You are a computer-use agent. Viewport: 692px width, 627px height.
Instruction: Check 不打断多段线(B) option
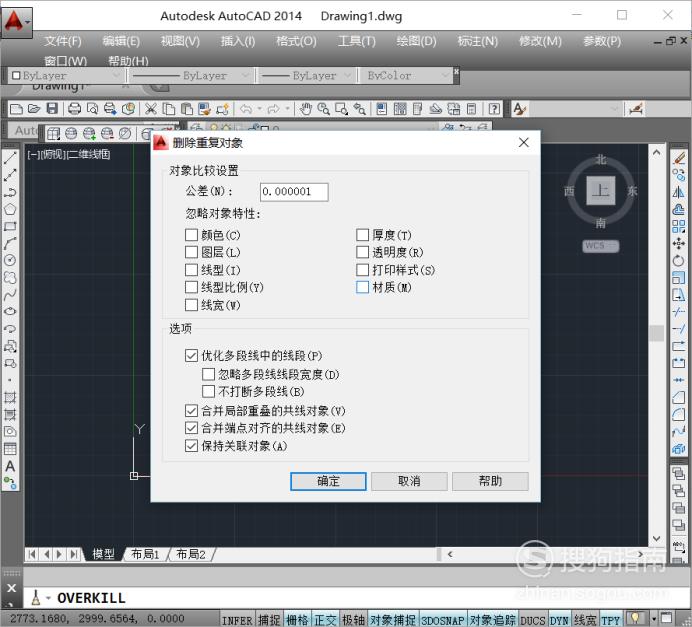[208, 391]
